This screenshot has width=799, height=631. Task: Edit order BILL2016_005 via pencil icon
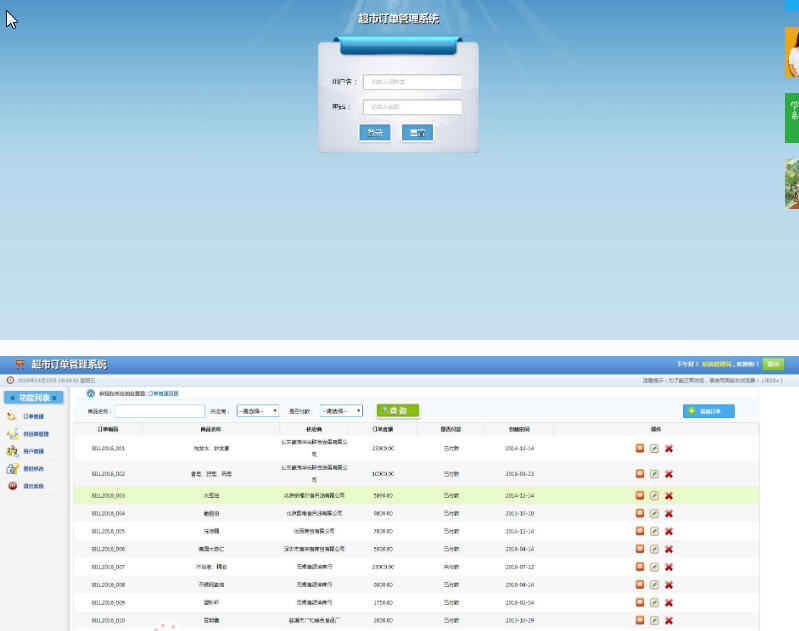pos(654,531)
